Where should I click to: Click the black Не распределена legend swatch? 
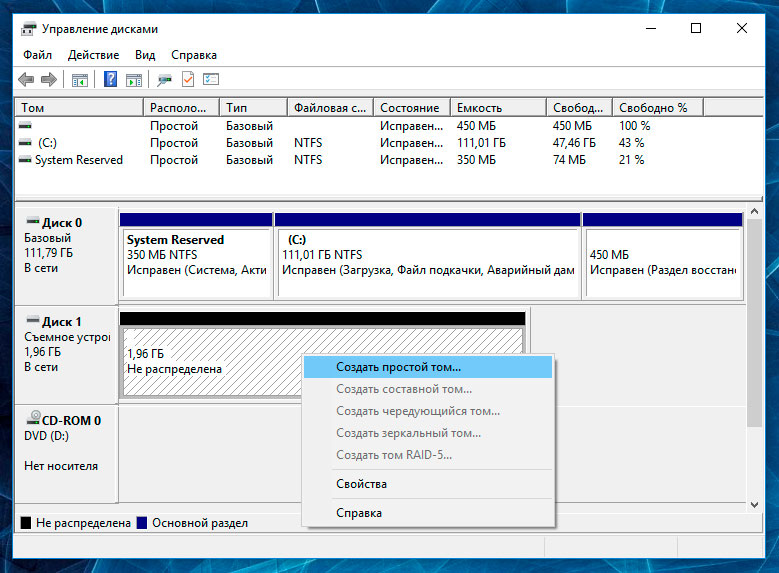pos(25,523)
